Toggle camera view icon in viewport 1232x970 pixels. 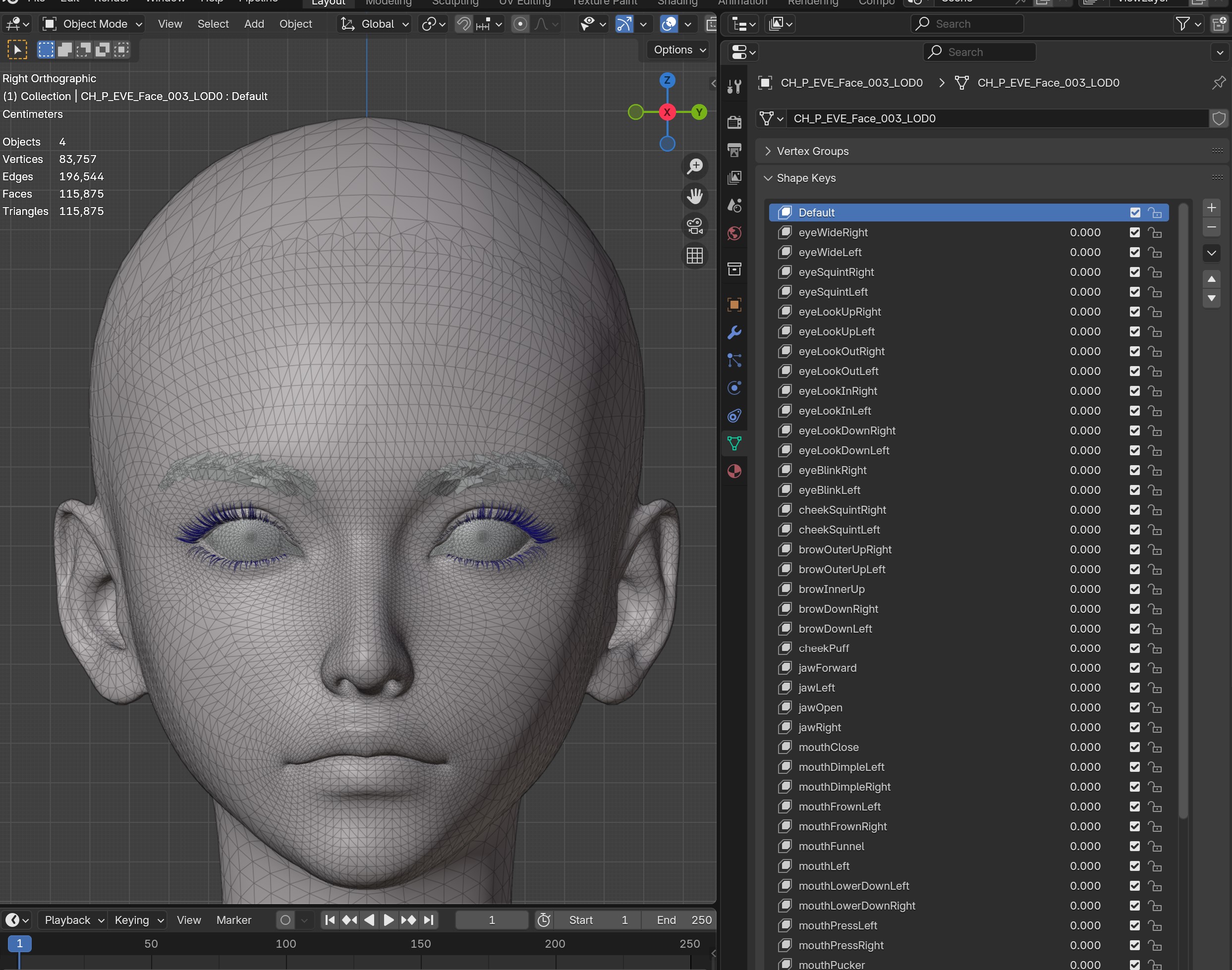click(695, 226)
